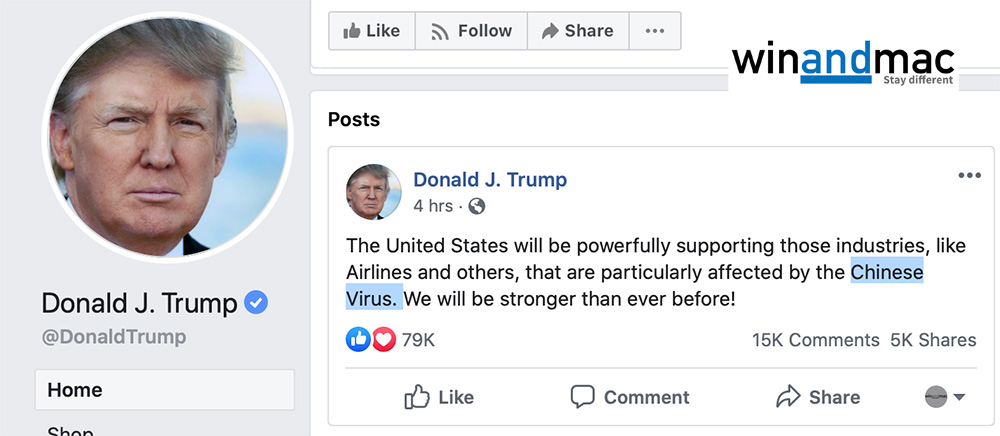Open the 15K Comments link
The height and width of the screenshot is (436, 1000).
[815, 340]
